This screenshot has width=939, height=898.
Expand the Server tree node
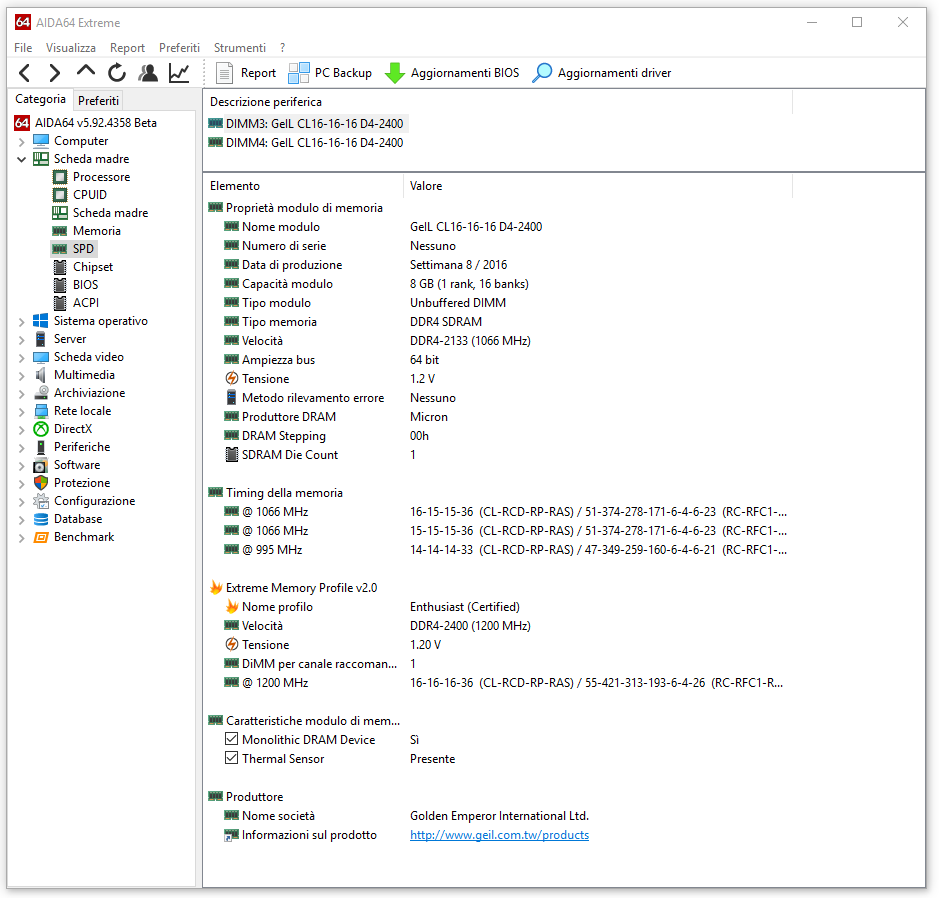click(22, 339)
